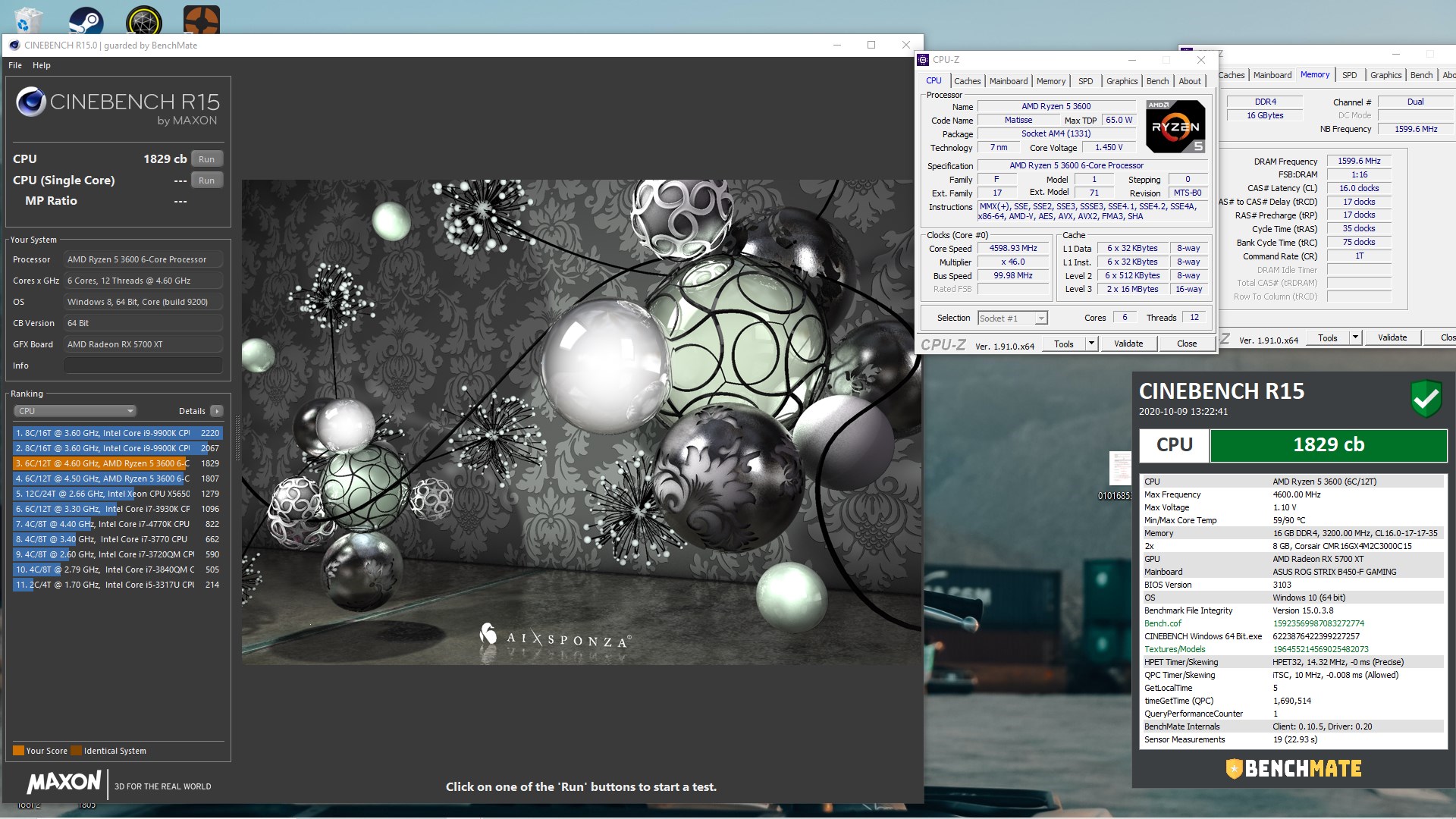Open the Team Fortress desktop icon

coord(202,20)
